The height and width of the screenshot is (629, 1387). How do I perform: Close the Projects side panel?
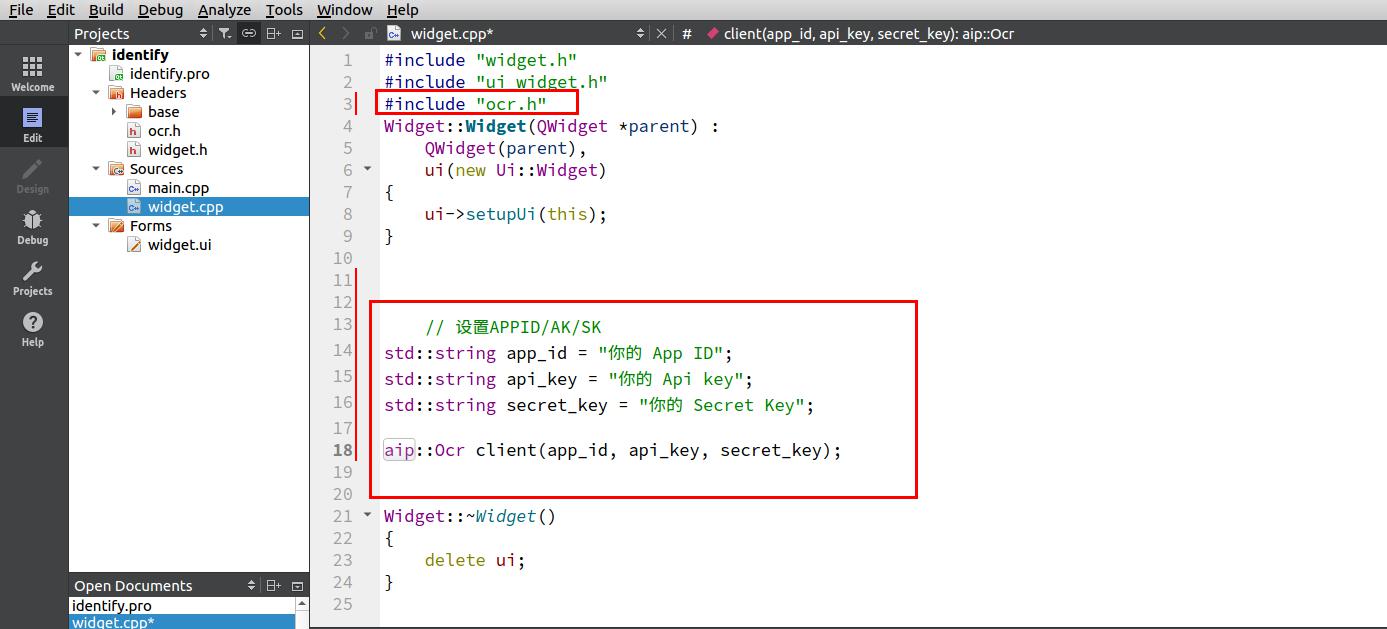point(297,33)
